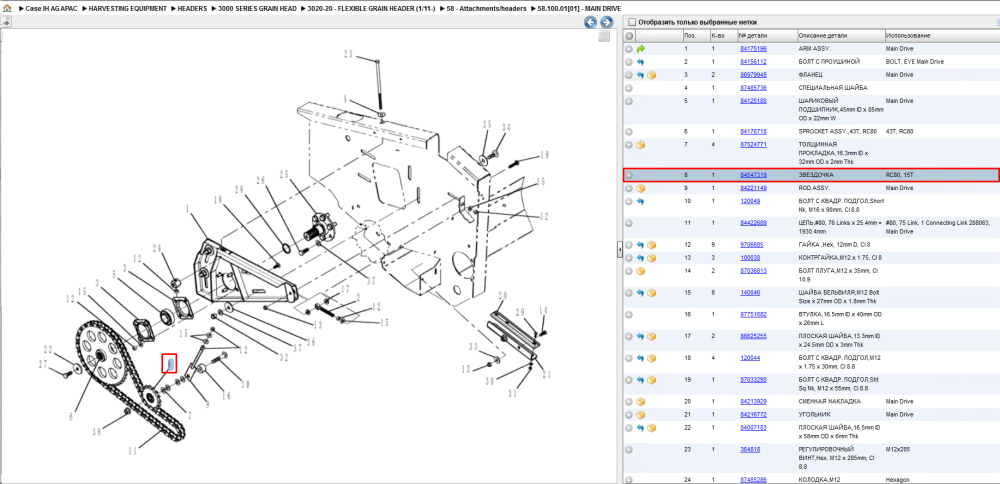Image resolution: width=1000 pixels, height=484 pixels.
Task: Click blue replacement arrow in row 2
Action: 641,62
